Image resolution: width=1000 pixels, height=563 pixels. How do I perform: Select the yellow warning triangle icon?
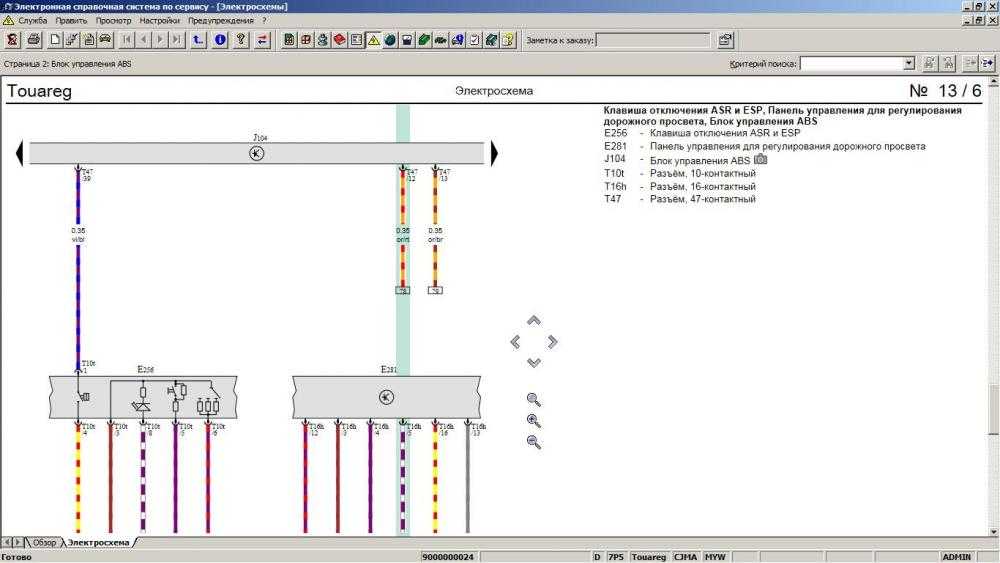pyautogui.click(x=373, y=40)
